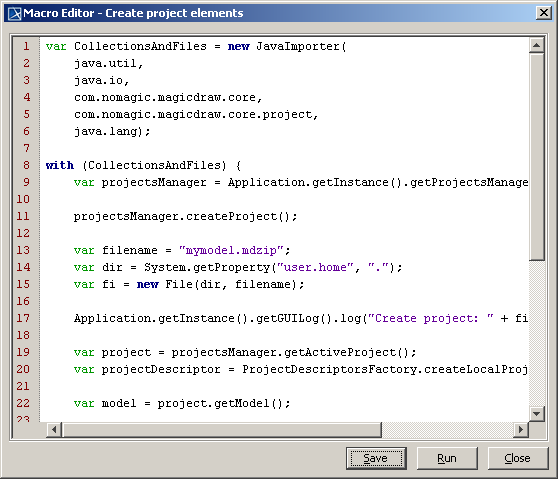The height and width of the screenshot is (479, 558).
Task: Click line number 22 in gutter
Action: 23,403
